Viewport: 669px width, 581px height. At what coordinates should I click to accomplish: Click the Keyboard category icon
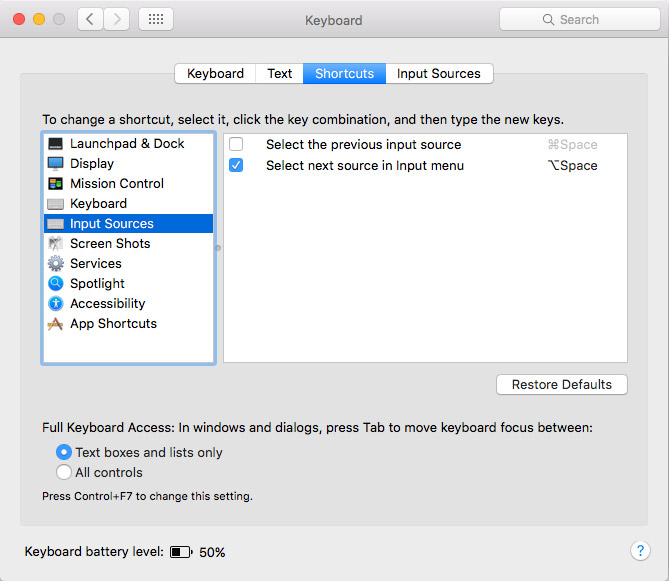point(55,204)
